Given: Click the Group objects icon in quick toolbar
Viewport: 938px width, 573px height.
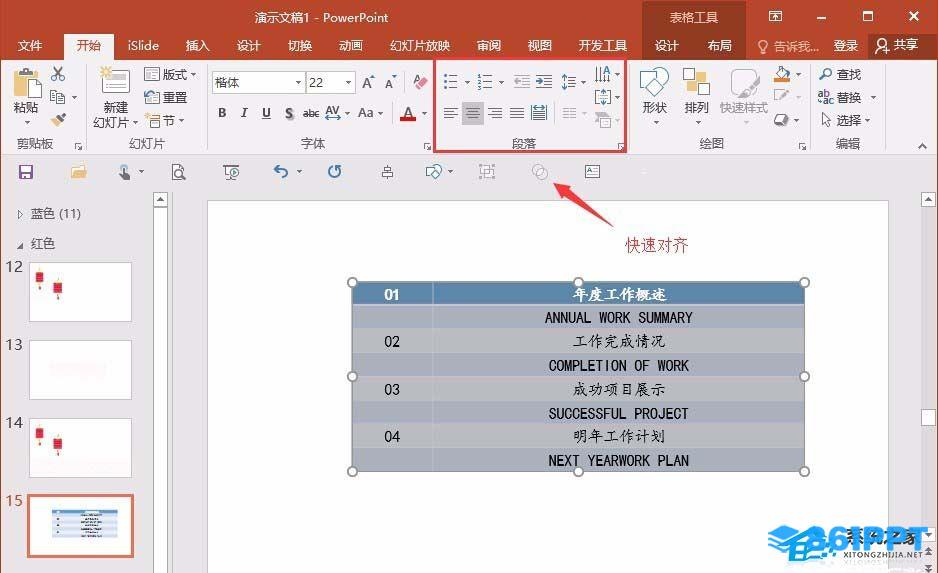Looking at the screenshot, I should point(487,172).
